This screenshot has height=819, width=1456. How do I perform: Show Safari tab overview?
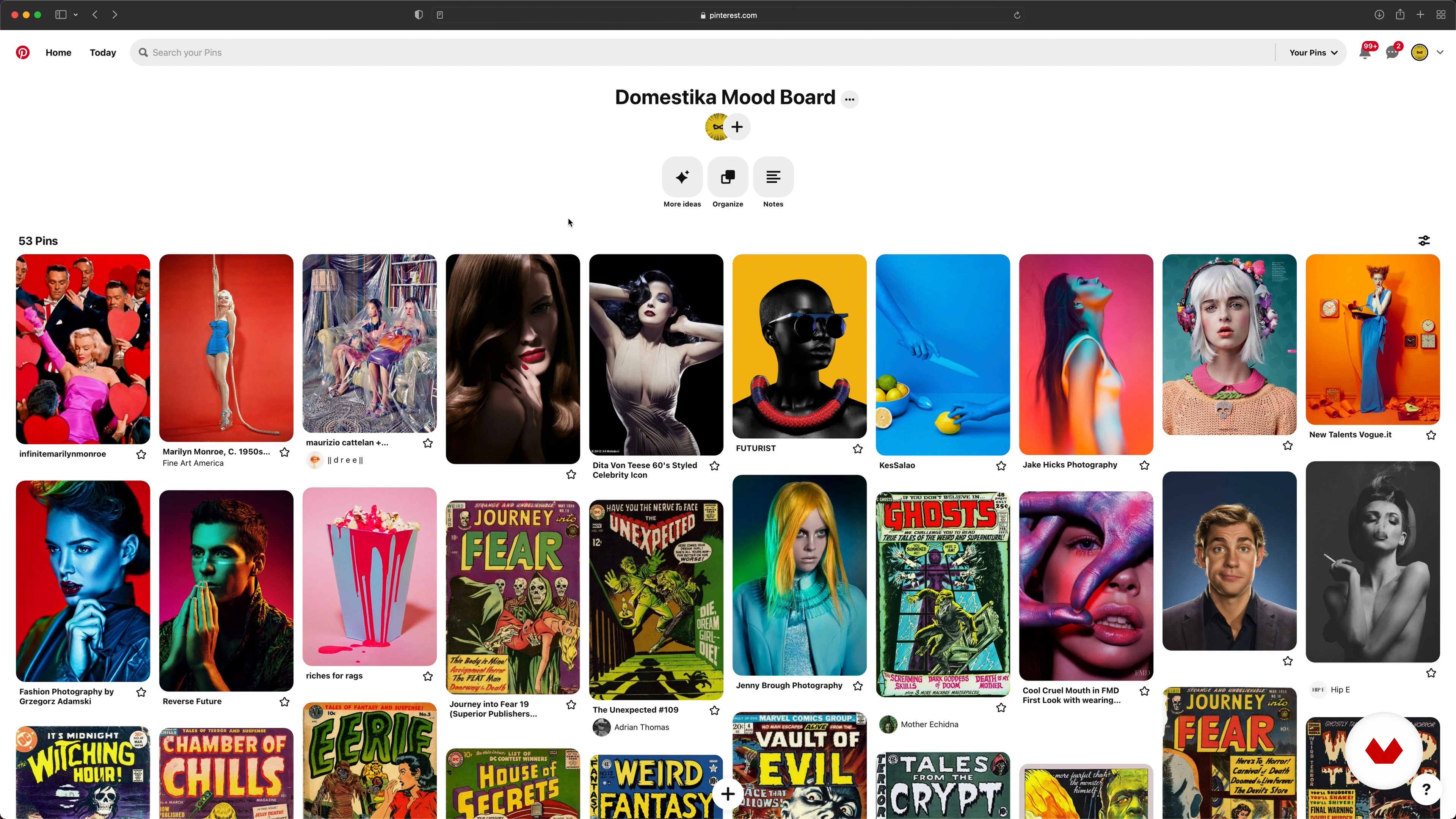[x=1441, y=15]
